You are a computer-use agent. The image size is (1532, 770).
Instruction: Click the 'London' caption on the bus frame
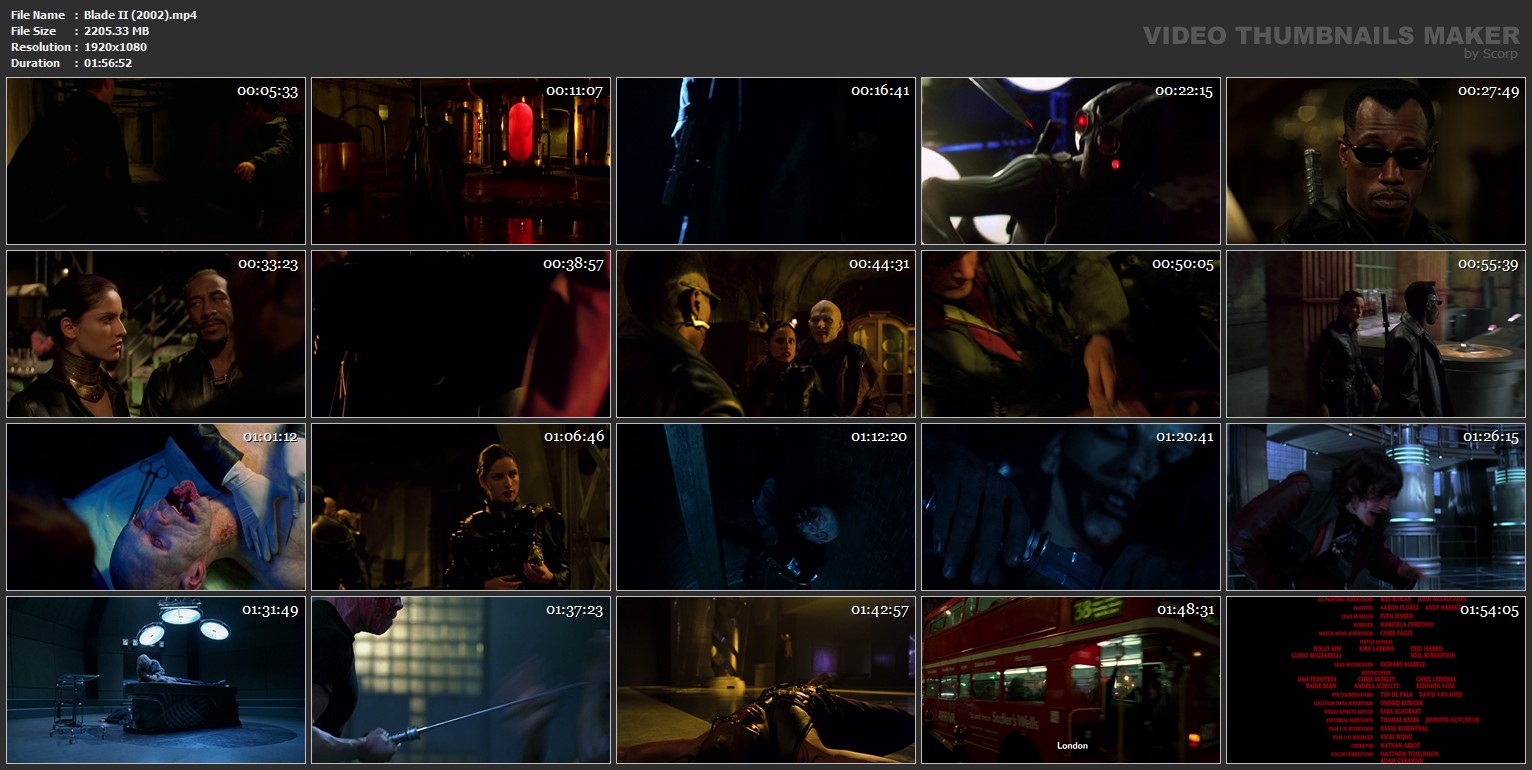tap(1072, 746)
